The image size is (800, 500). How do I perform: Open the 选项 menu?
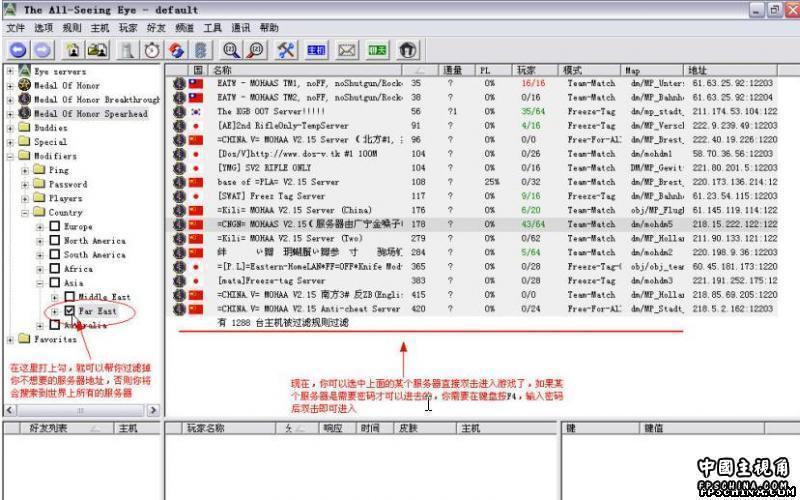click(43, 28)
